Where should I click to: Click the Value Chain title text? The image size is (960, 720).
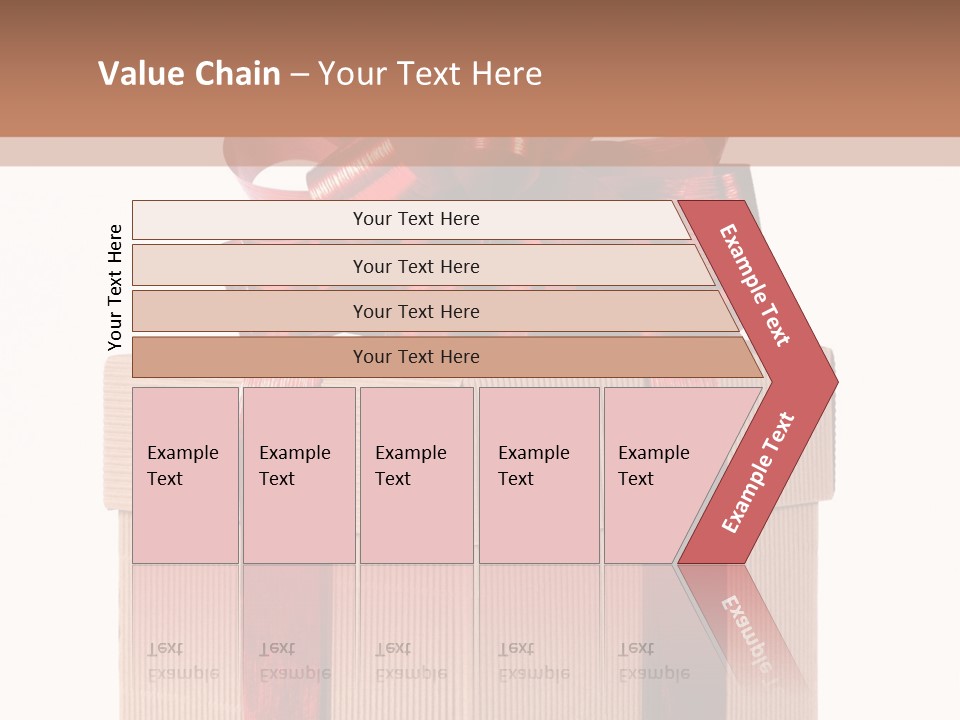(320, 74)
